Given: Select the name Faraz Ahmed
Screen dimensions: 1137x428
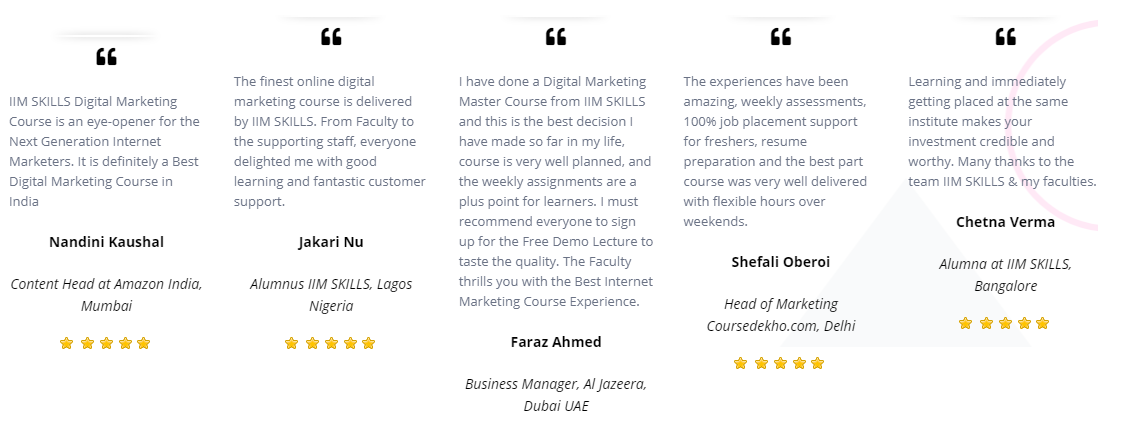Looking at the screenshot, I should (556, 342).
